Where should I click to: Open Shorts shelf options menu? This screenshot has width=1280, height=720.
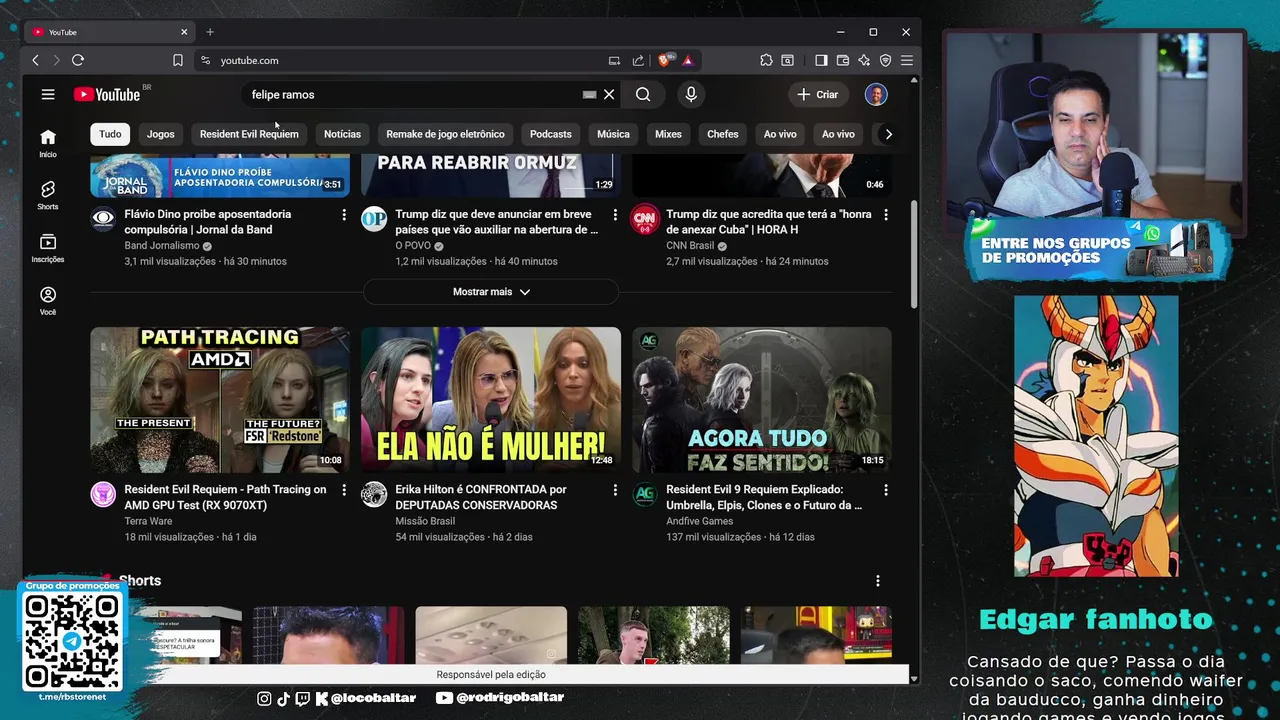(x=878, y=581)
